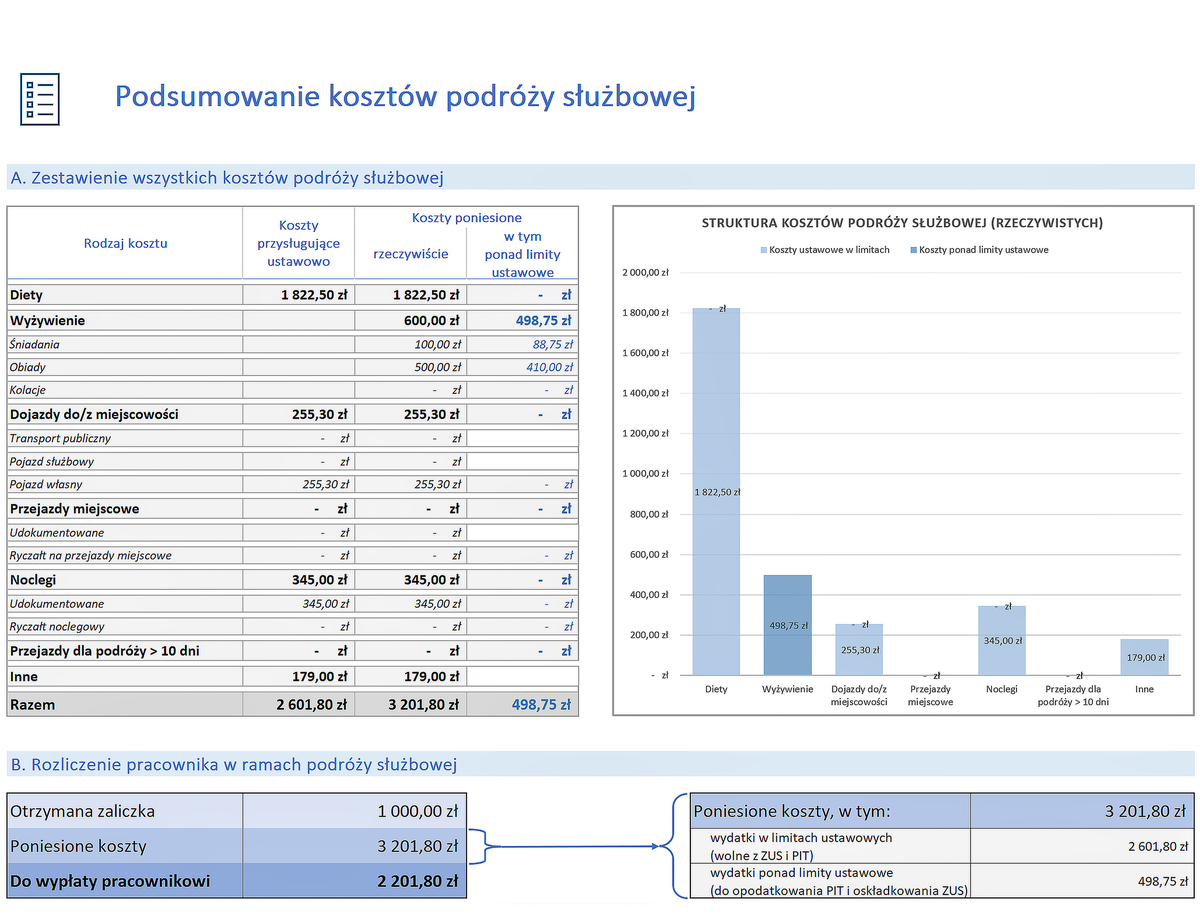Select the 'Otrzymana zaliczka' label
Screen dimensions: 1200x917
pyautogui.click(x=83, y=811)
